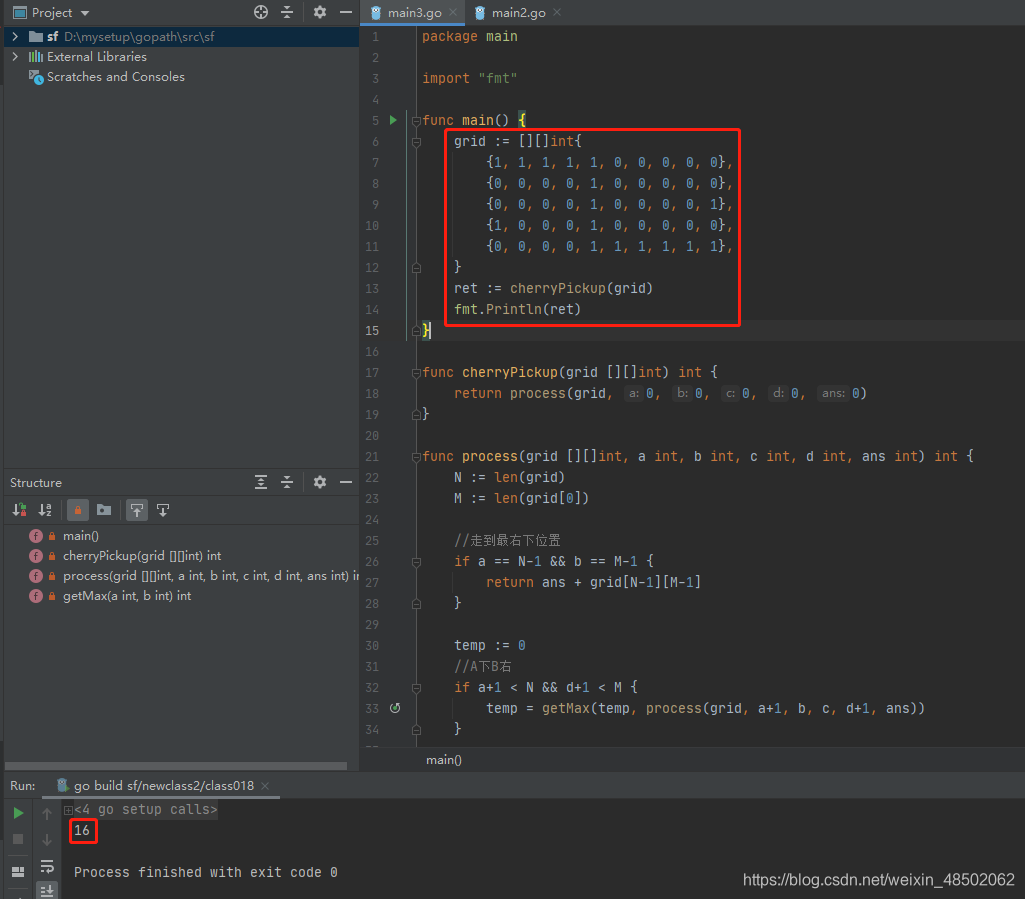Fold the main function block
Screen dimensions: 1025x899
416,120
